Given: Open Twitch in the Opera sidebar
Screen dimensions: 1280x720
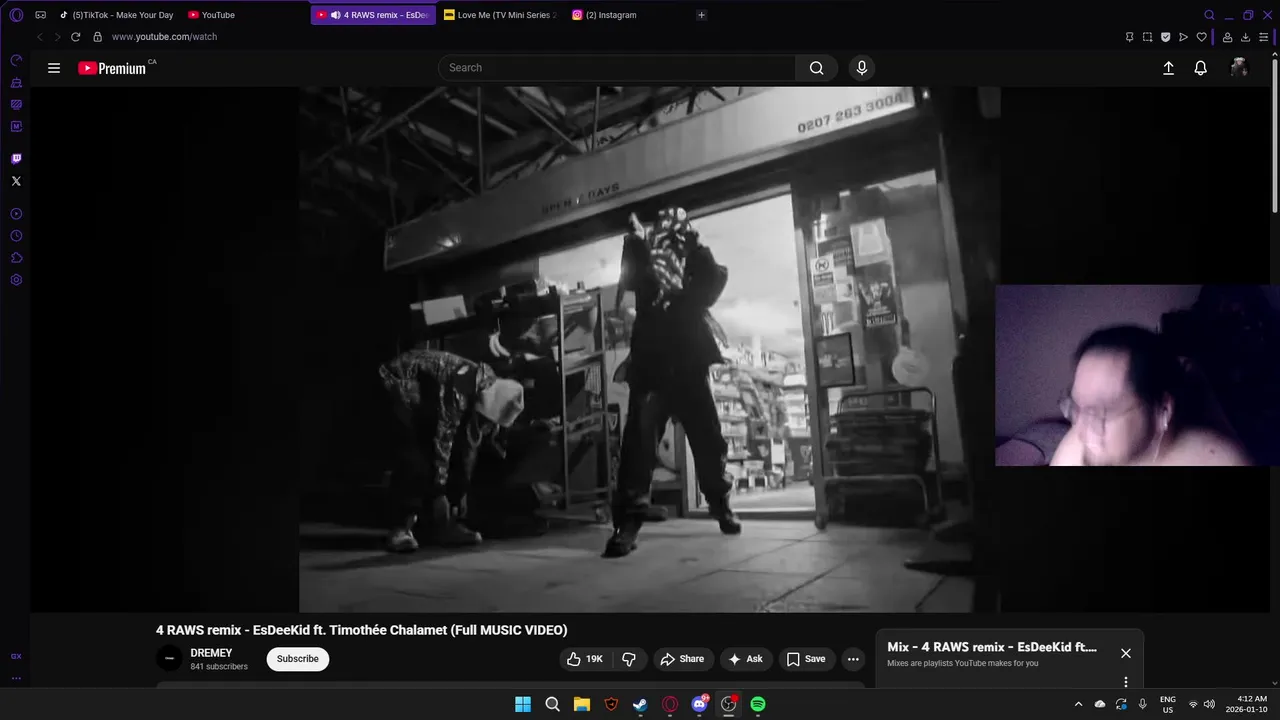Looking at the screenshot, I should [x=16, y=159].
